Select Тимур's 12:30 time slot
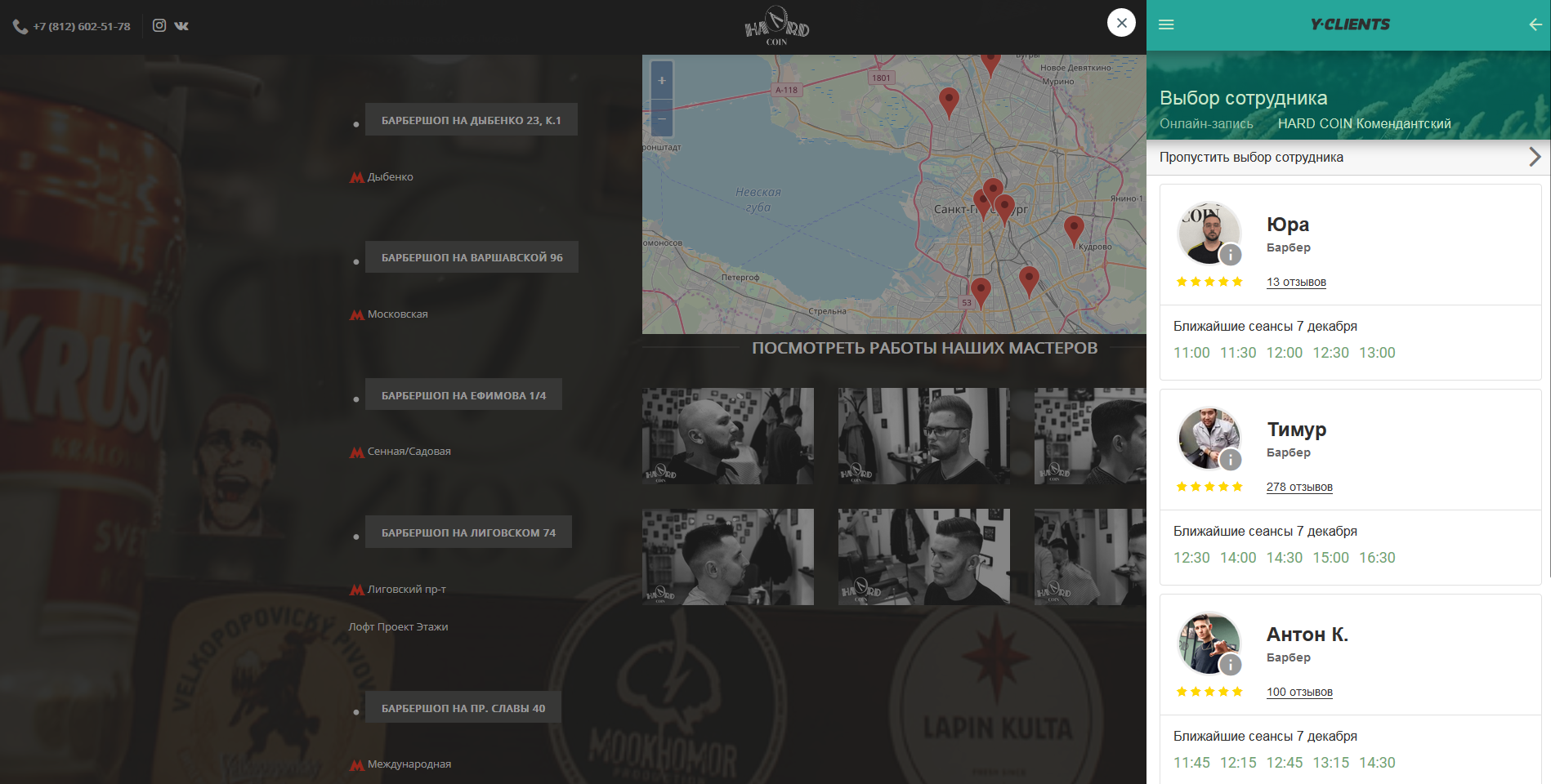This screenshot has width=1551, height=784. [1191, 558]
